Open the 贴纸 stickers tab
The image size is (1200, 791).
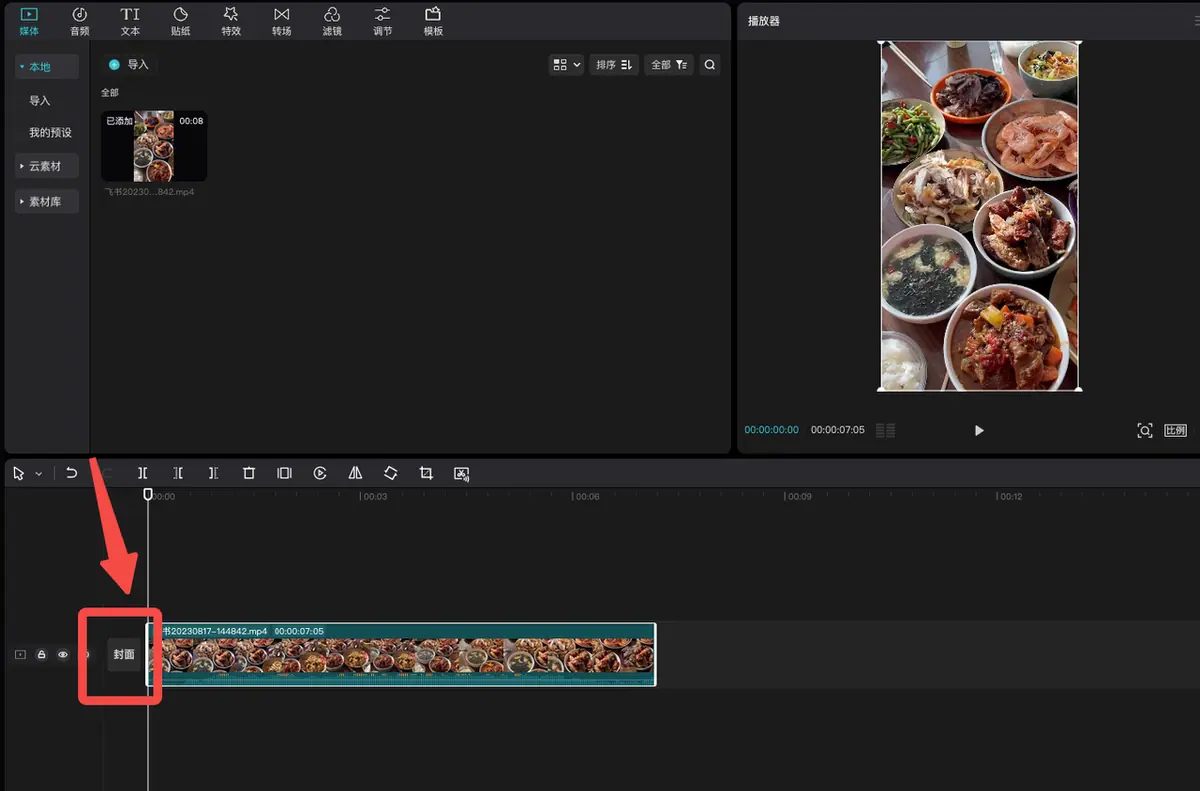point(181,21)
